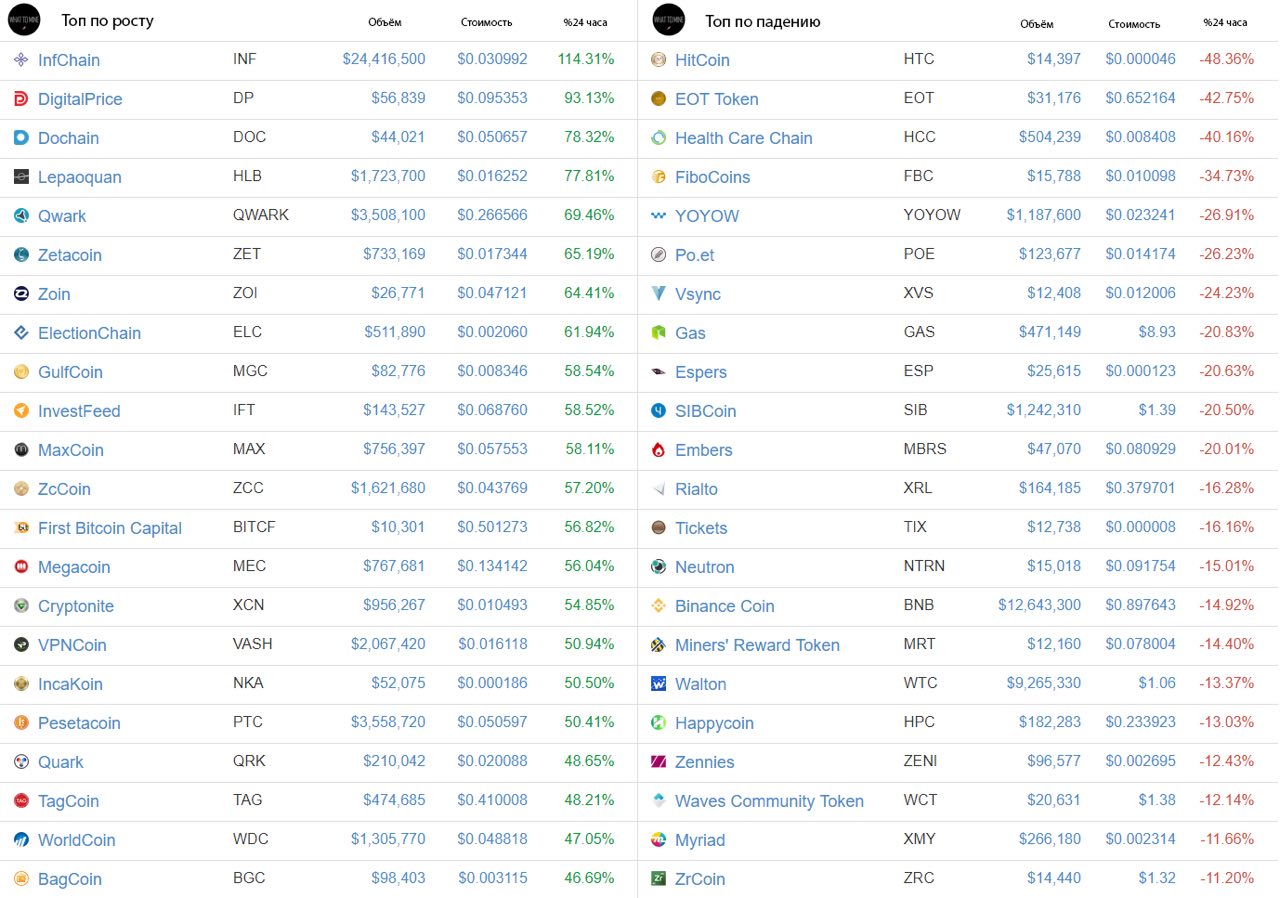Click the SIBCoin icon
The width and height of the screenshot is (1280, 898).
point(658,411)
